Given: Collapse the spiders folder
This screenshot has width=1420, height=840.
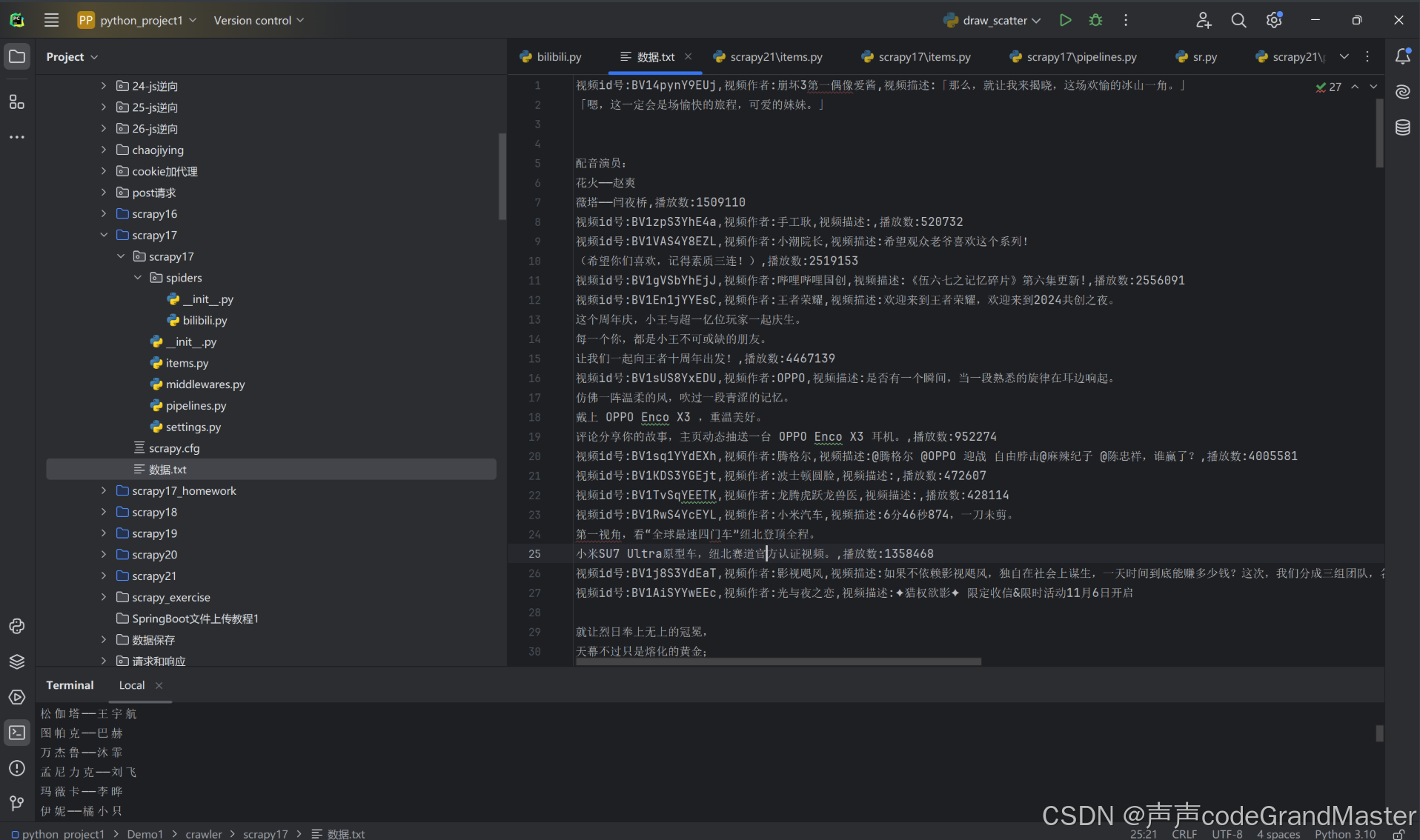Looking at the screenshot, I should (138, 278).
